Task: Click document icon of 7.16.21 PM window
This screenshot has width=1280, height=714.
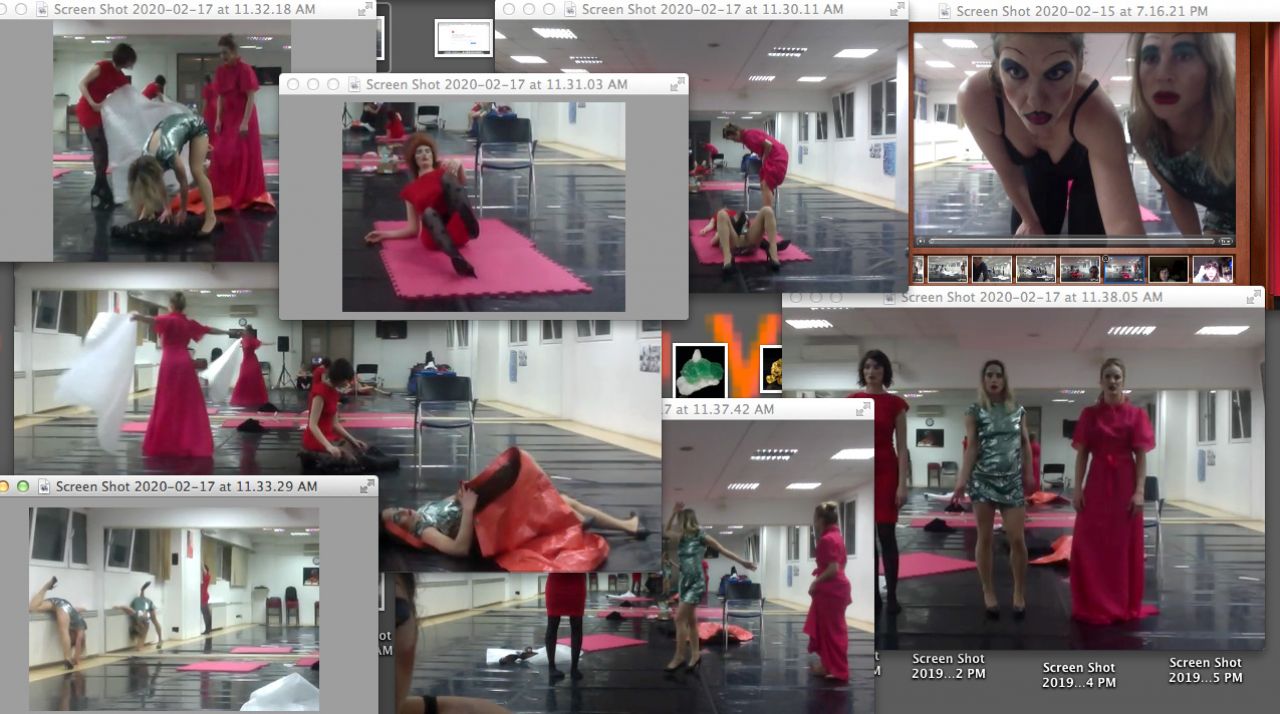Action: (945, 12)
